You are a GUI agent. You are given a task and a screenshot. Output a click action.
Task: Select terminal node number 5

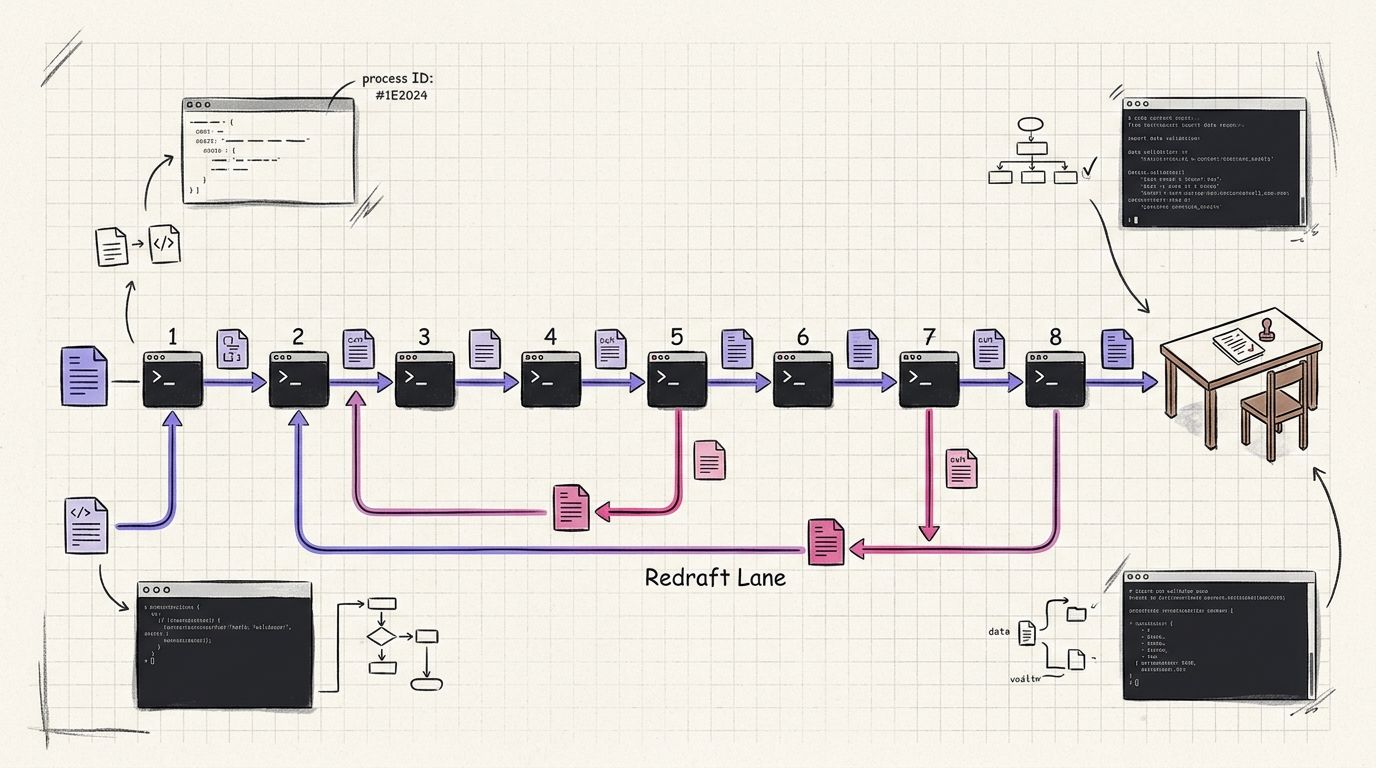click(677, 379)
